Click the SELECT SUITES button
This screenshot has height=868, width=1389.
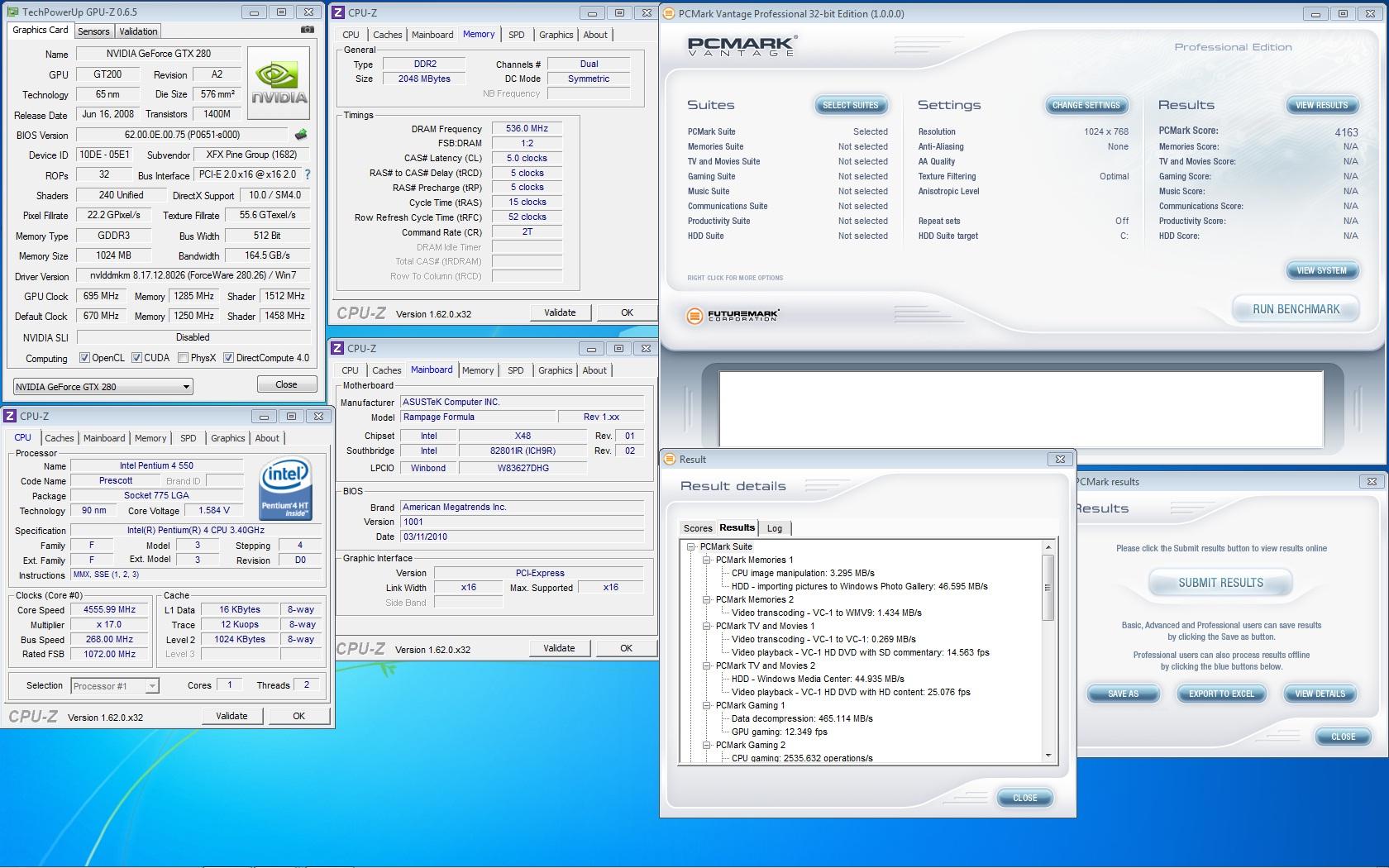(x=851, y=105)
